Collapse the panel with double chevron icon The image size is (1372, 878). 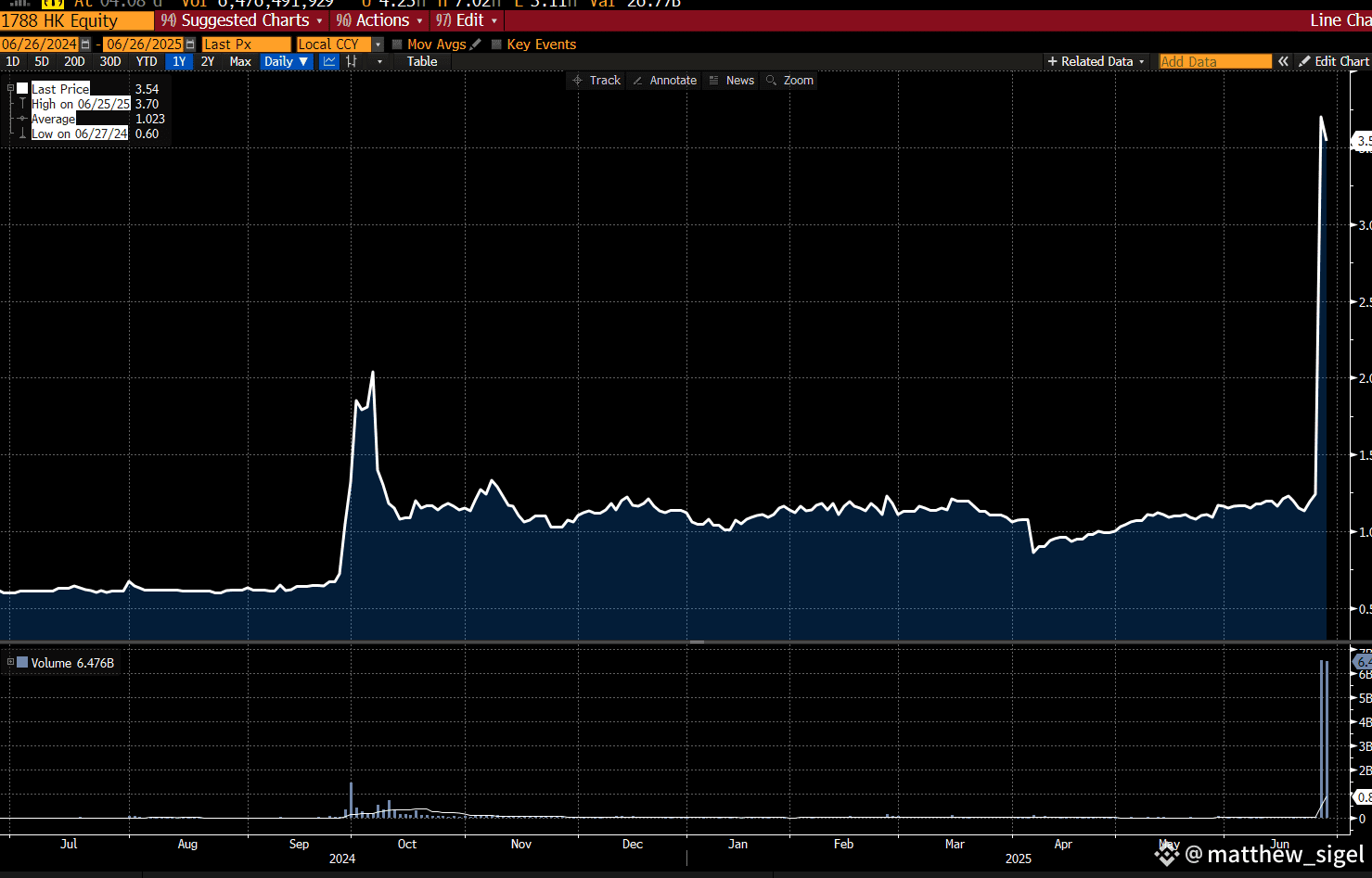coord(1283,61)
